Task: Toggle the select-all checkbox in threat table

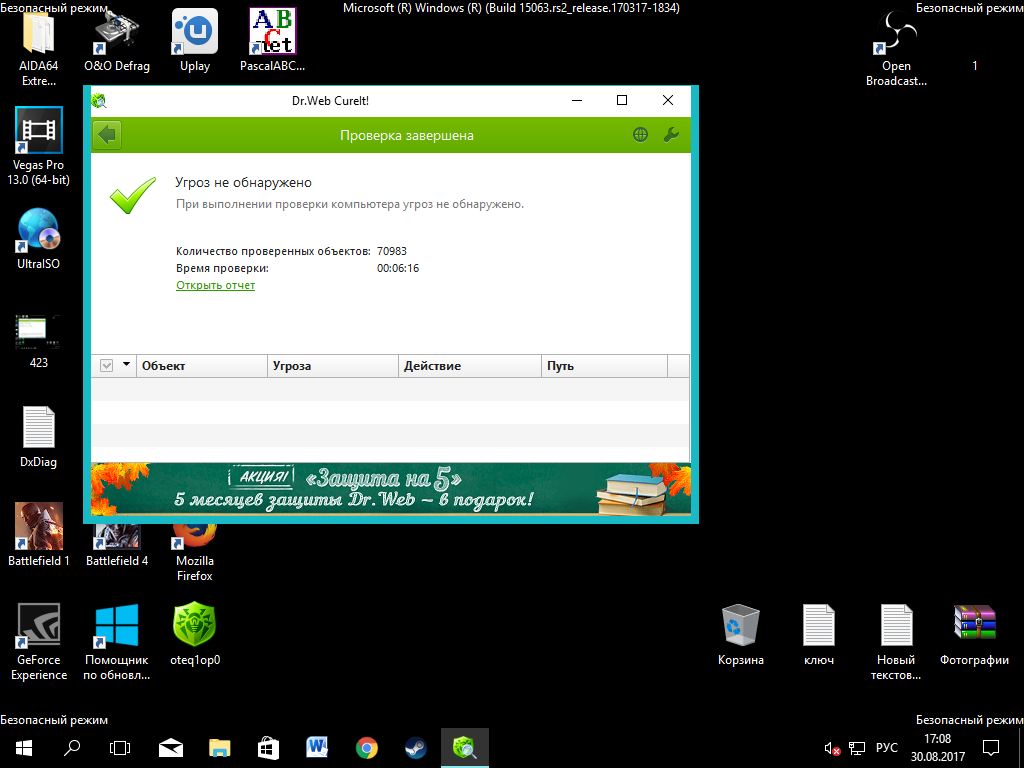Action: point(106,366)
